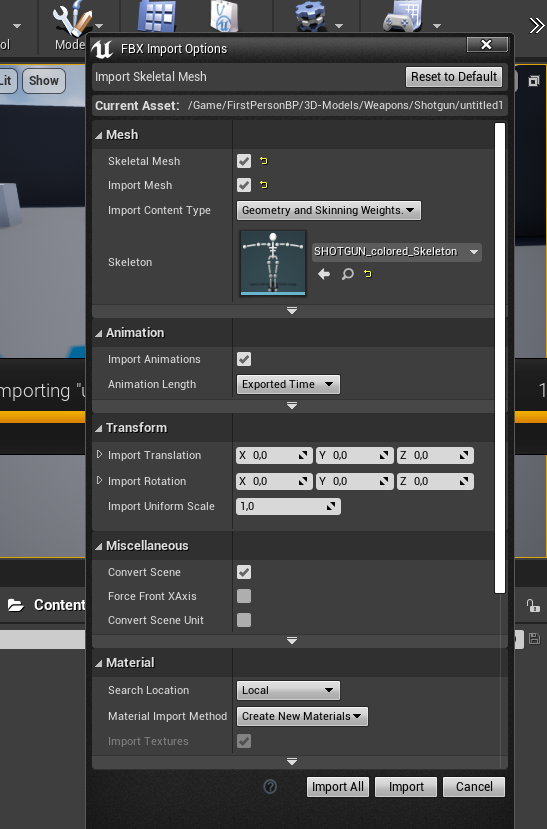Reset Skeletal Mesh checkbox to default arrow
The image size is (547, 829).
coord(263,161)
